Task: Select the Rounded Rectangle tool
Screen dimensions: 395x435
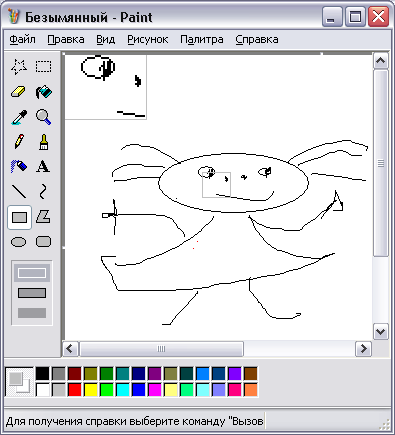Action: pyautogui.click(x=44, y=242)
